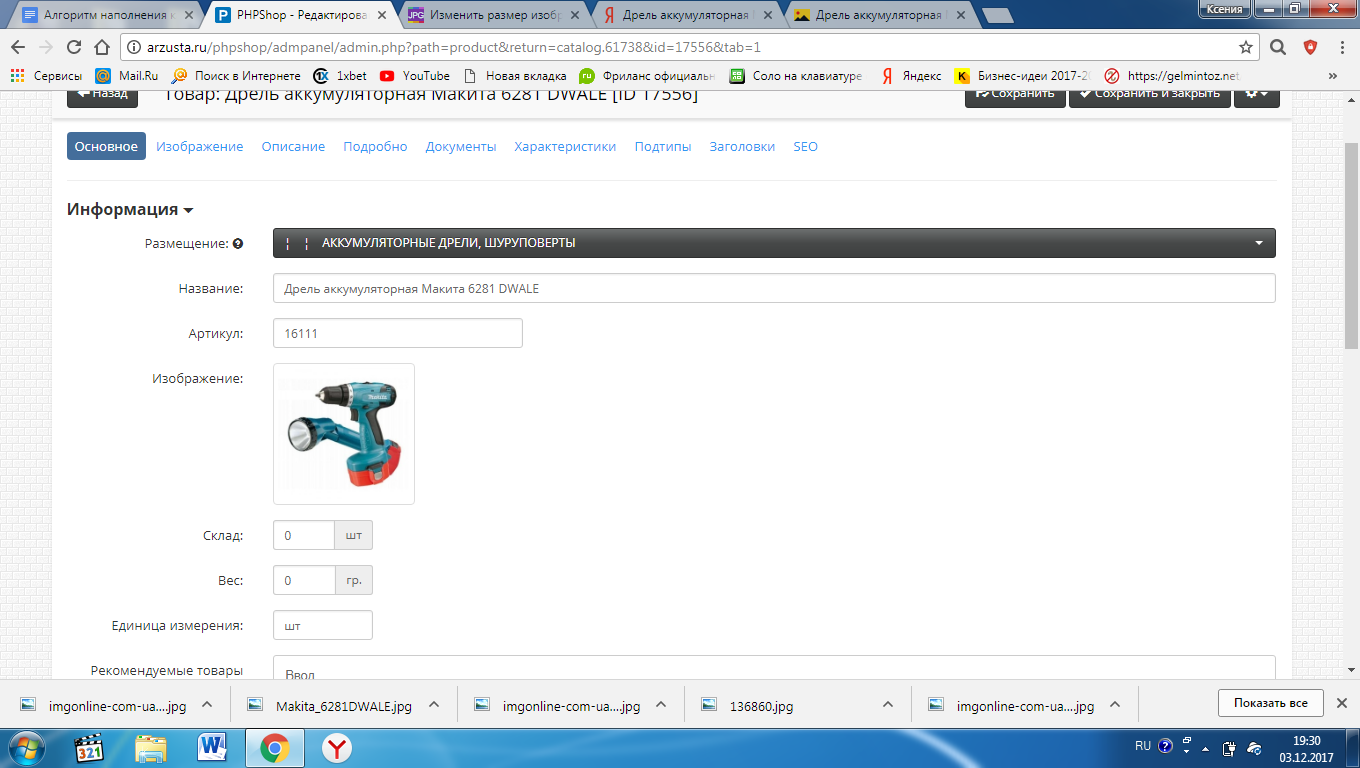Reload the current page
1360x768 pixels.
(x=73, y=47)
